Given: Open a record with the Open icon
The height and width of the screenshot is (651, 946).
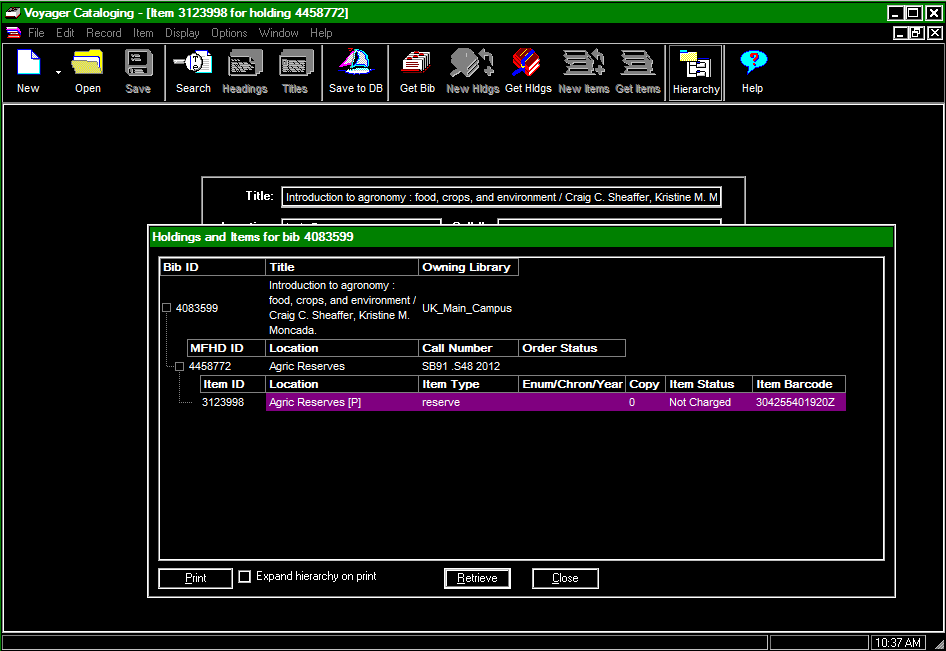Looking at the screenshot, I should click(88, 65).
